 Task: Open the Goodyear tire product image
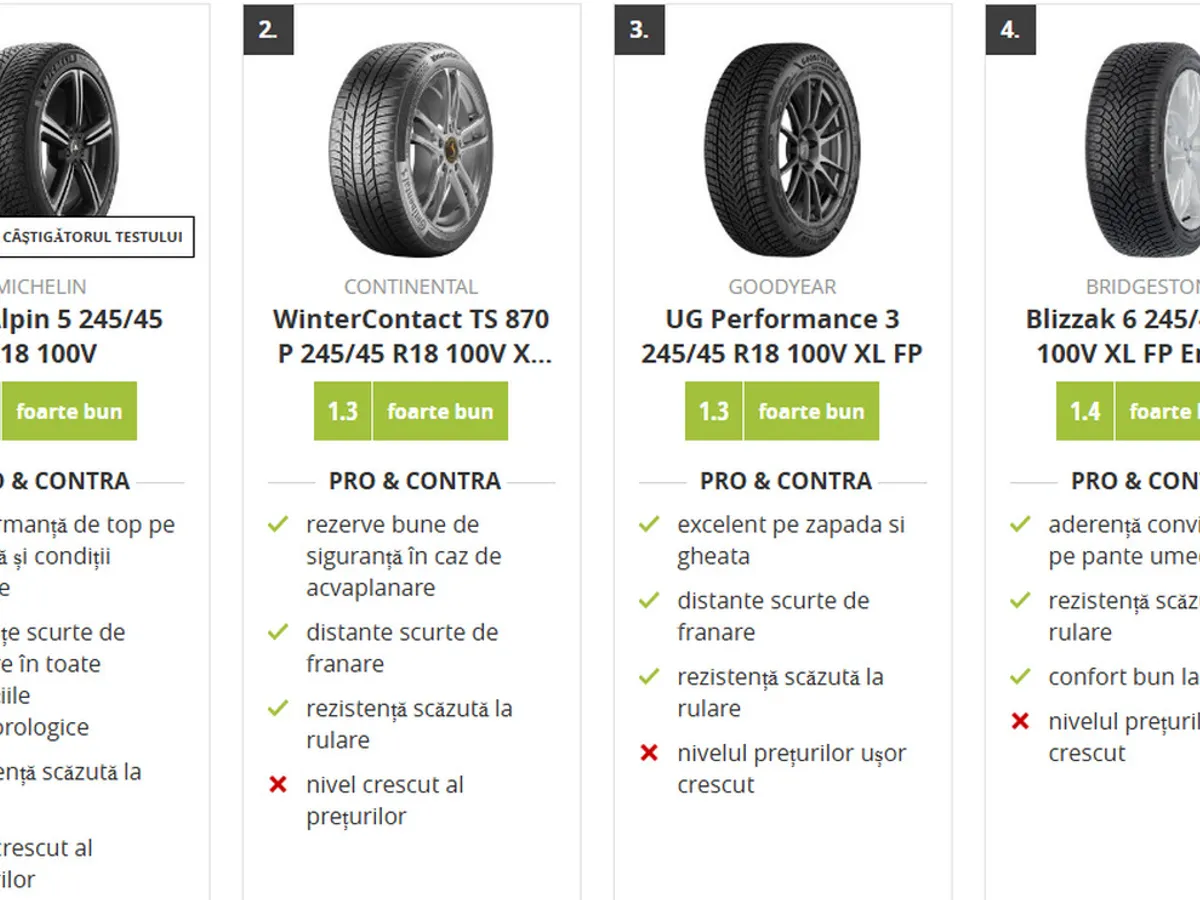pyautogui.click(x=782, y=150)
